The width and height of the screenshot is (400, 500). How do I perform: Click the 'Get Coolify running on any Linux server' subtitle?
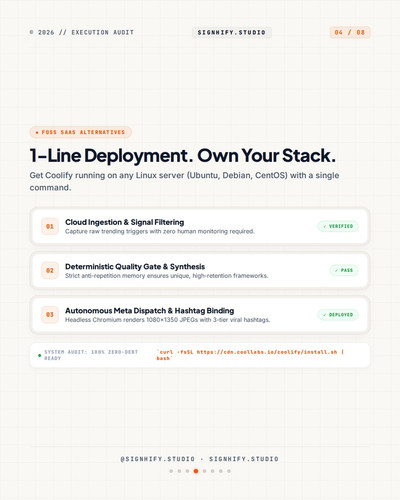[x=184, y=181]
